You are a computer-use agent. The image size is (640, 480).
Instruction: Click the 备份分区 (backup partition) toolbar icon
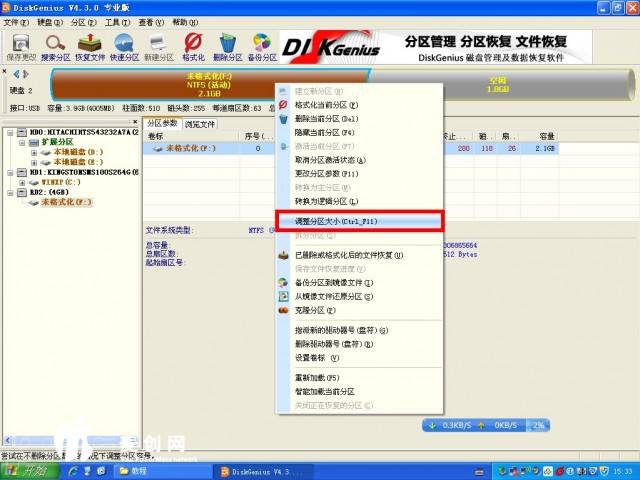[x=262, y=46]
